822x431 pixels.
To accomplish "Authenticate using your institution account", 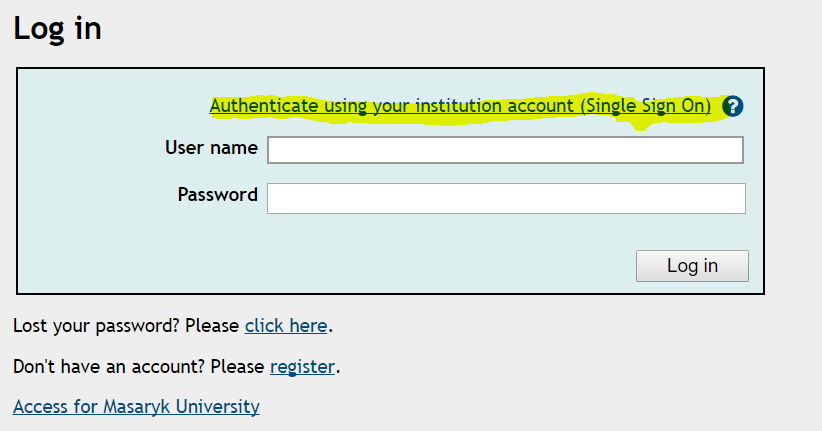I will [460, 105].
